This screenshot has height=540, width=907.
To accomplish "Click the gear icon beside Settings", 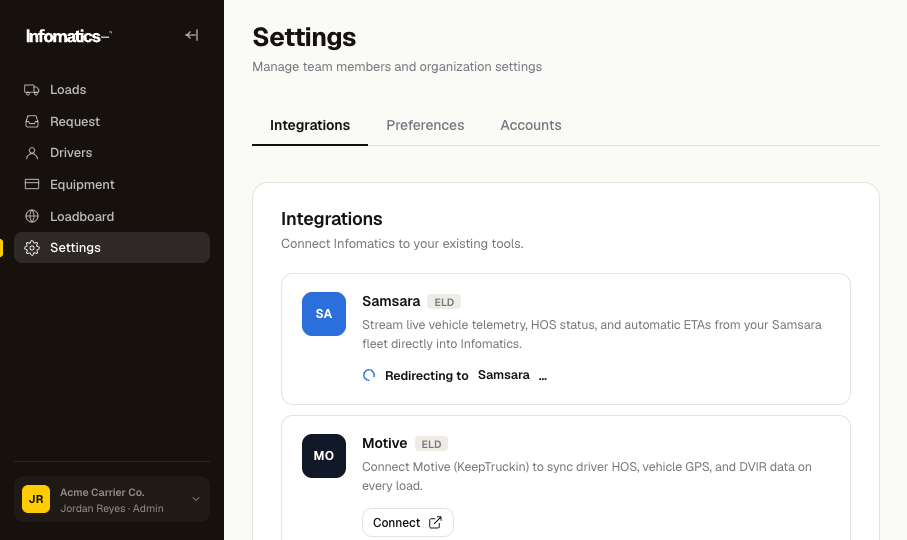I will tap(32, 247).
